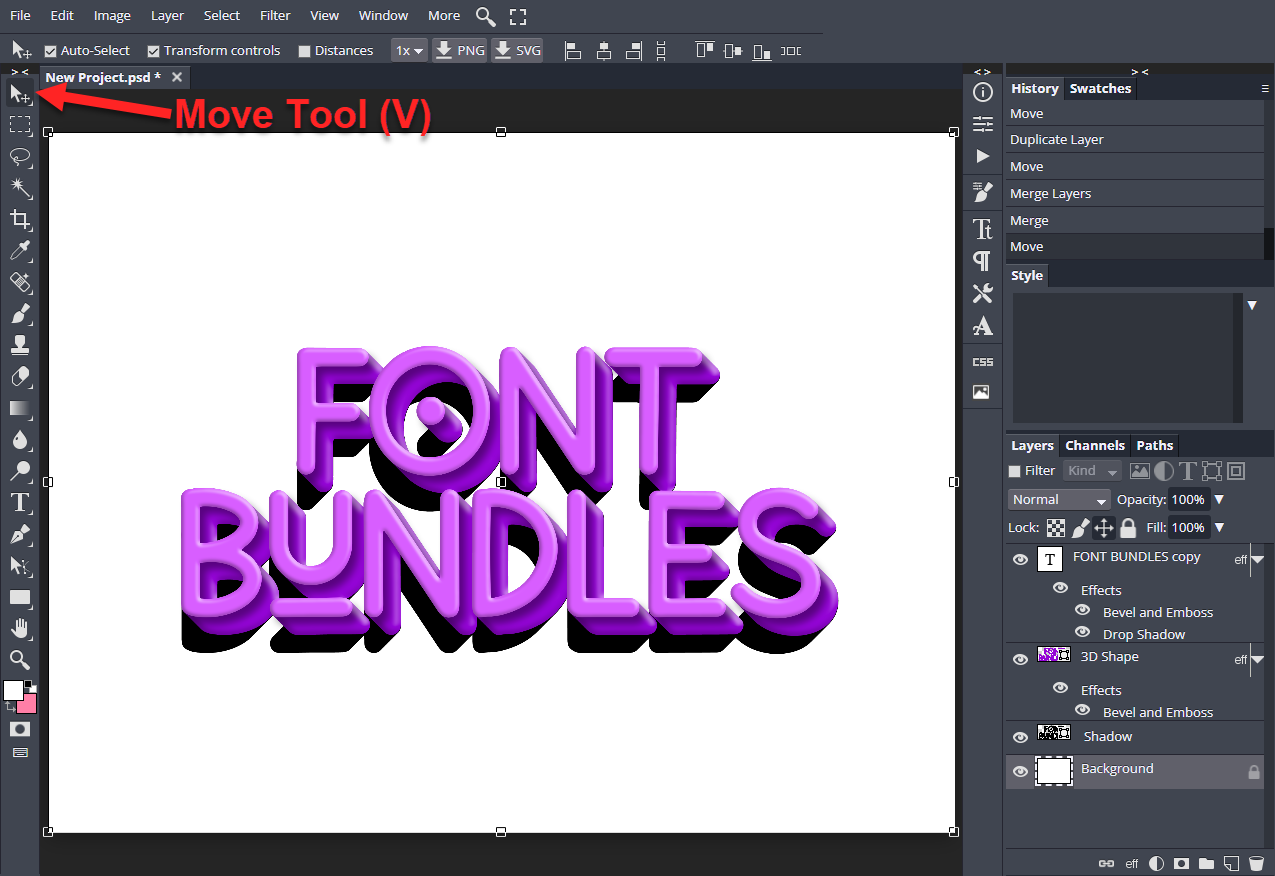The height and width of the screenshot is (876, 1275).
Task: Select the Type tool in left toolbar
Action: (x=19, y=503)
